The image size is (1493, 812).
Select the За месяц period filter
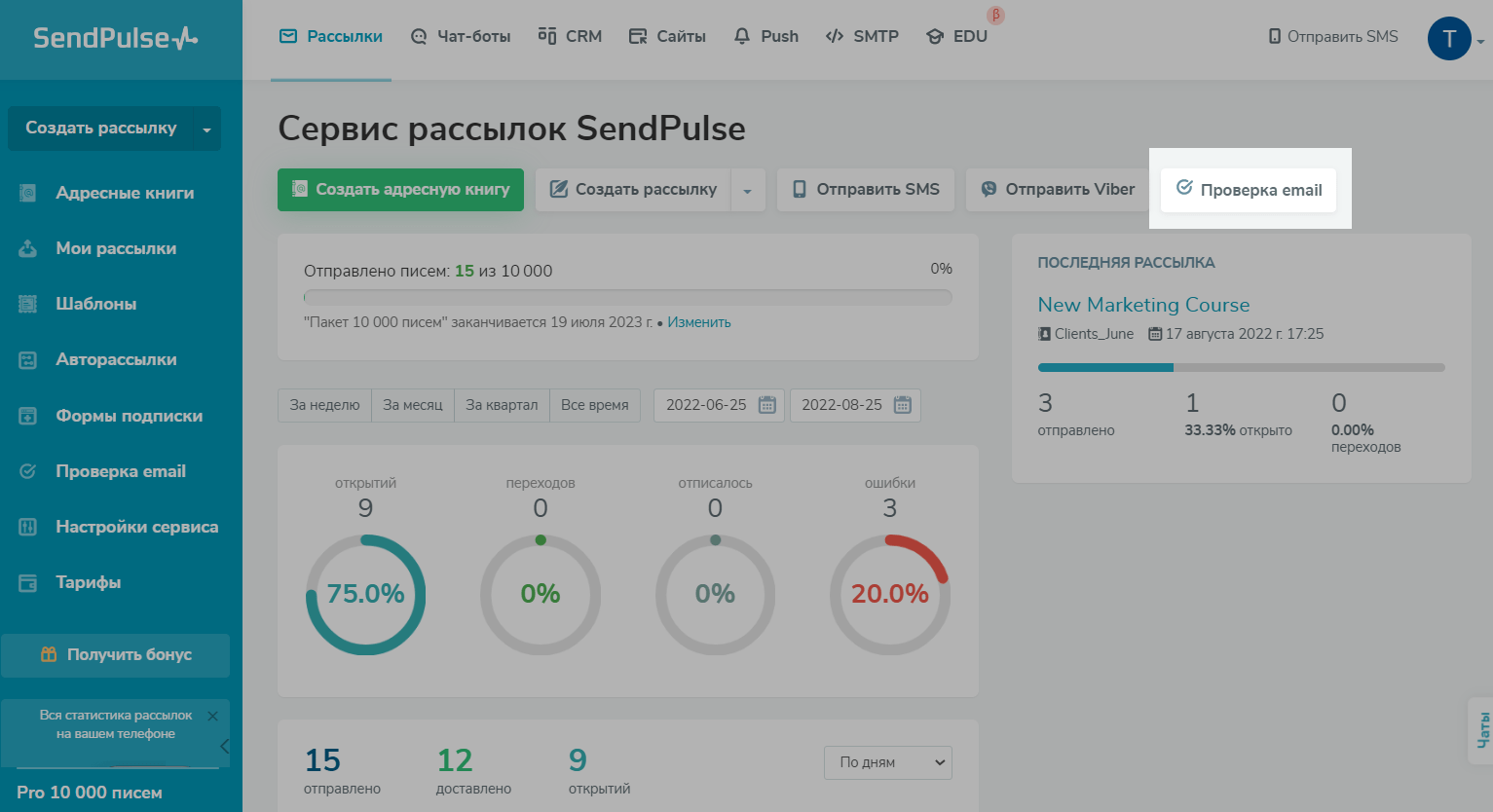click(x=413, y=405)
